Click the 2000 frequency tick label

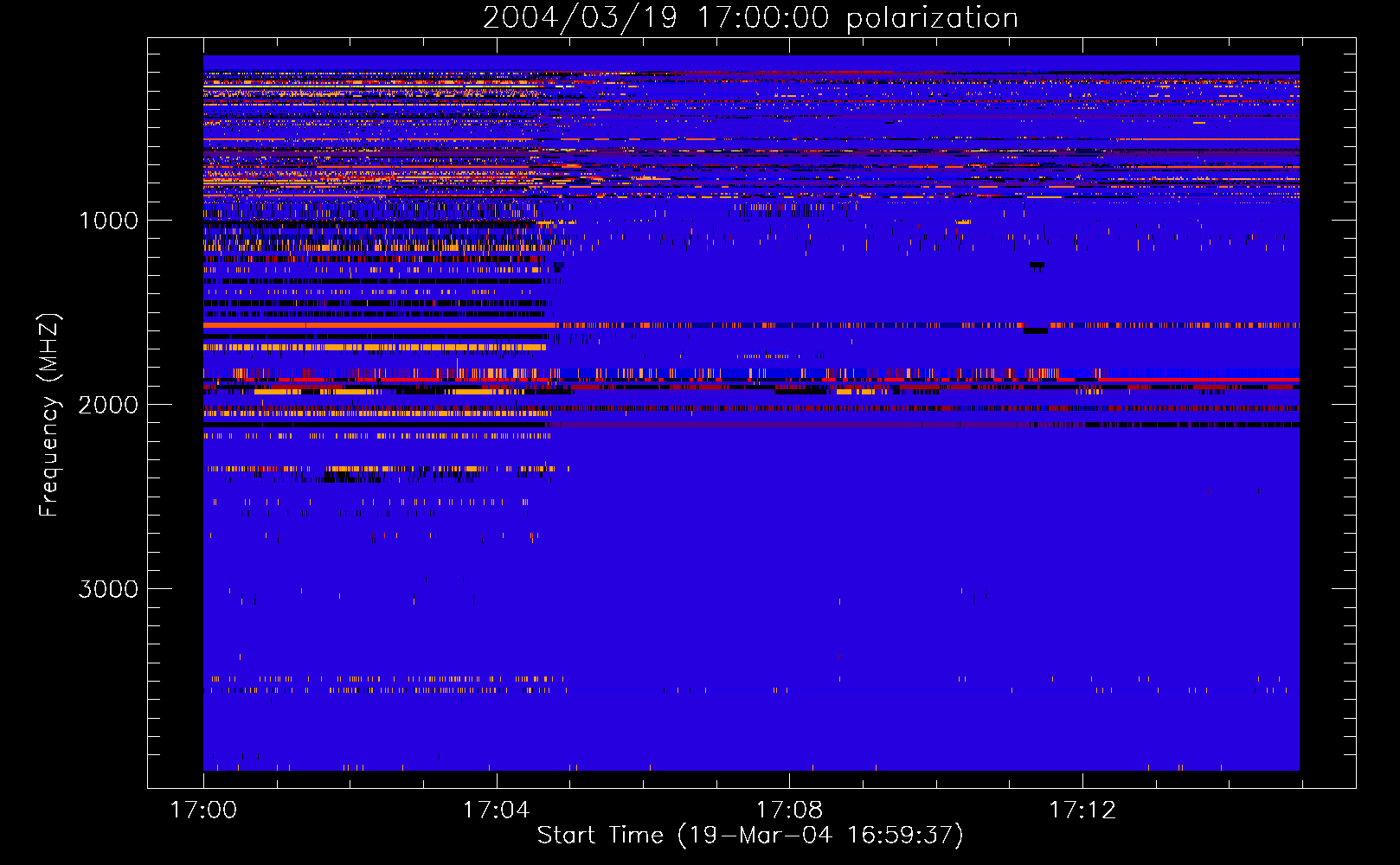108,405
